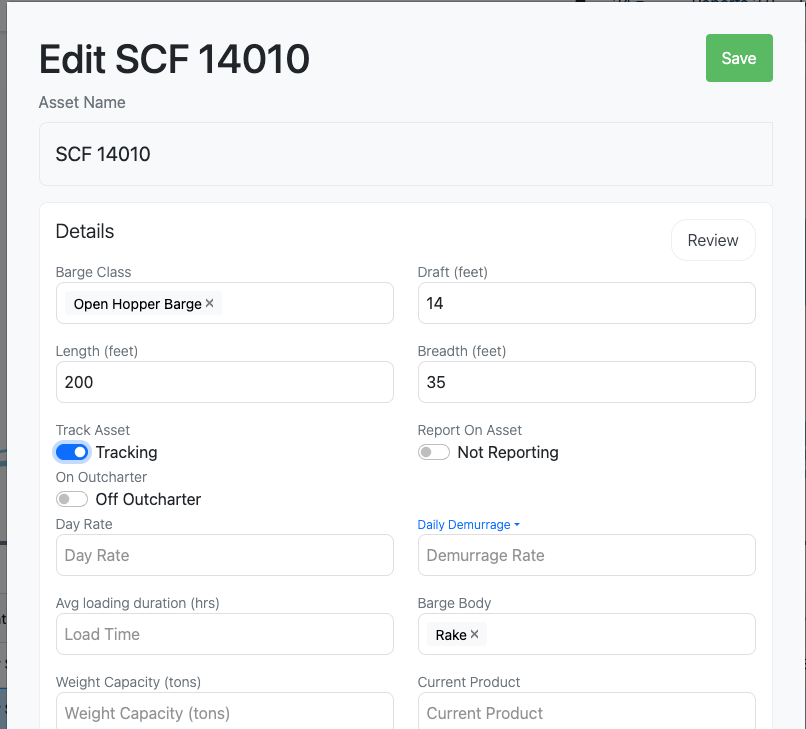Edit the Breadth (feet) field

[x=586, y=382]
